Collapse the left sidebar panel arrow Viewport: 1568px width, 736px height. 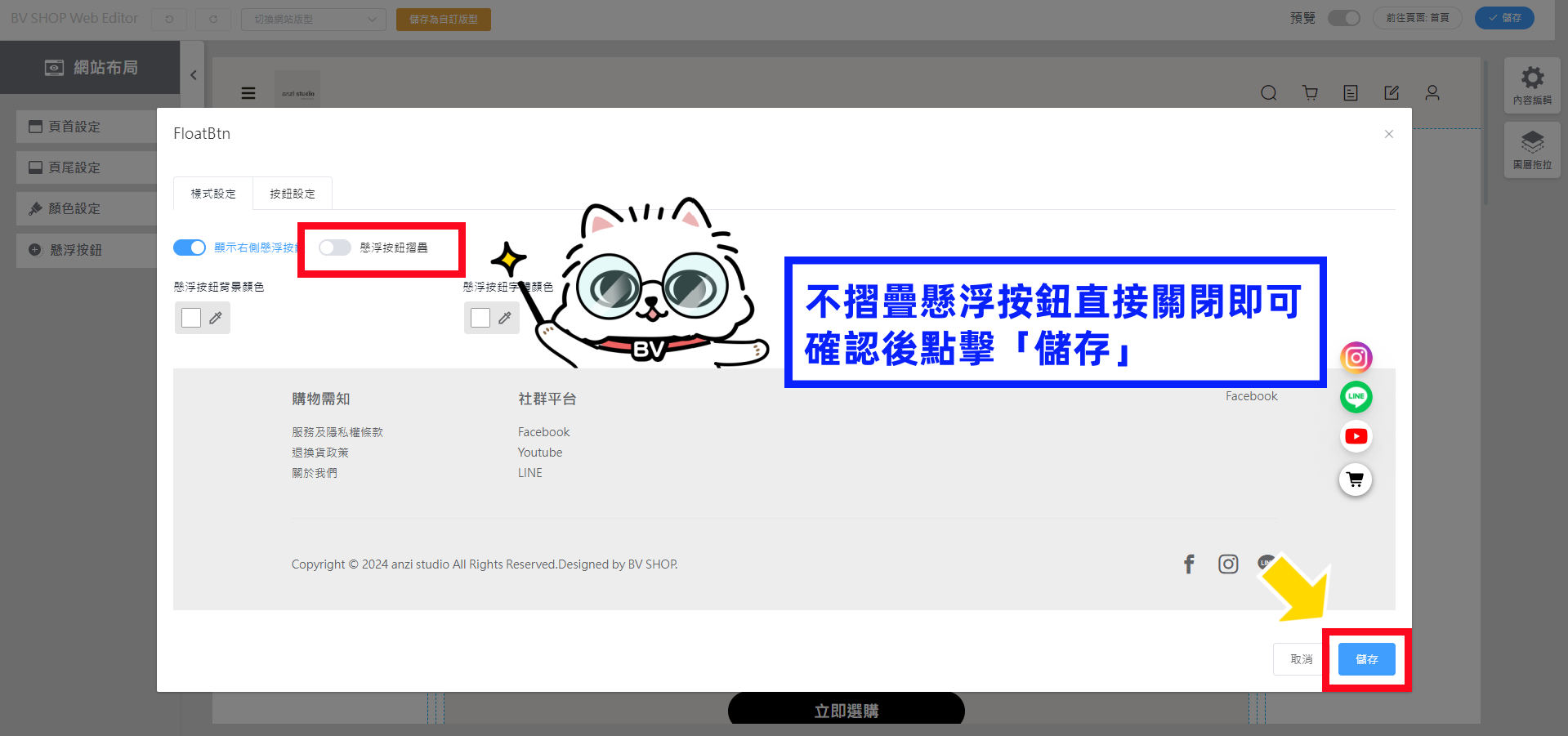(194, 75)
